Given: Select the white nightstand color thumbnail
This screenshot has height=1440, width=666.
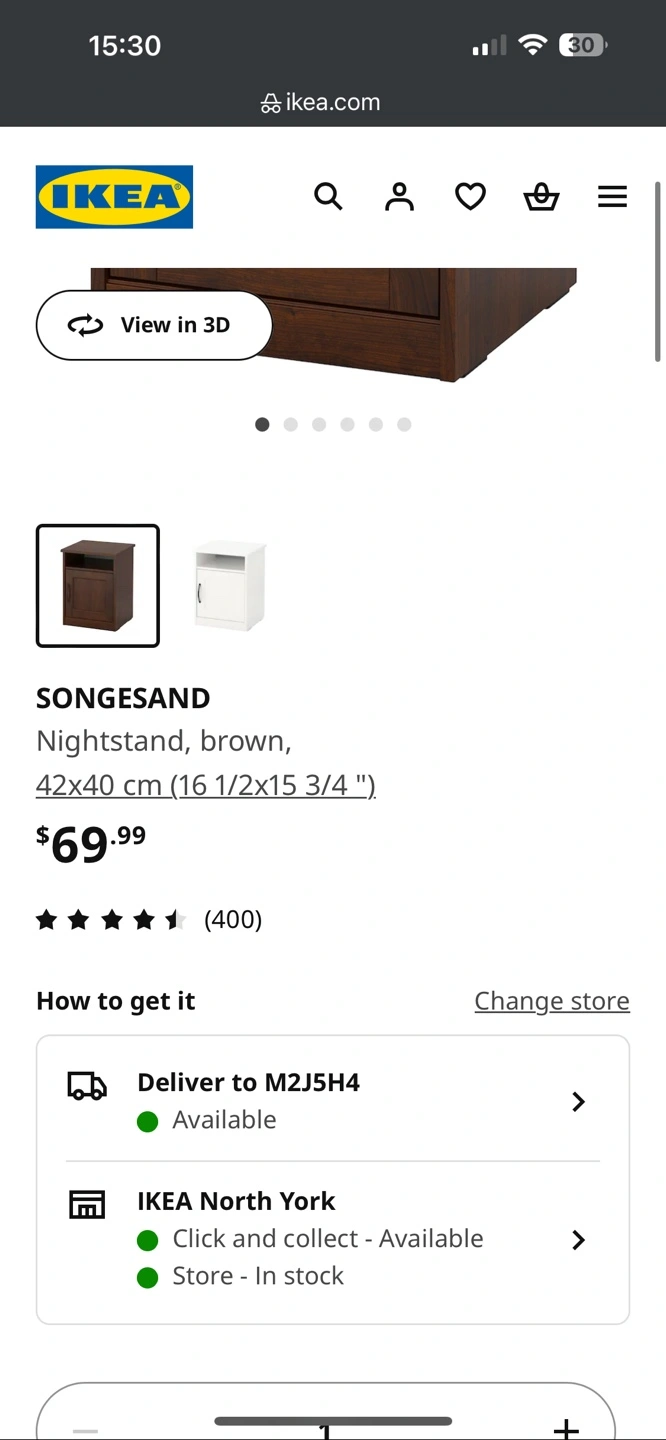Looking at the screenshot, I should coord(230,586).
